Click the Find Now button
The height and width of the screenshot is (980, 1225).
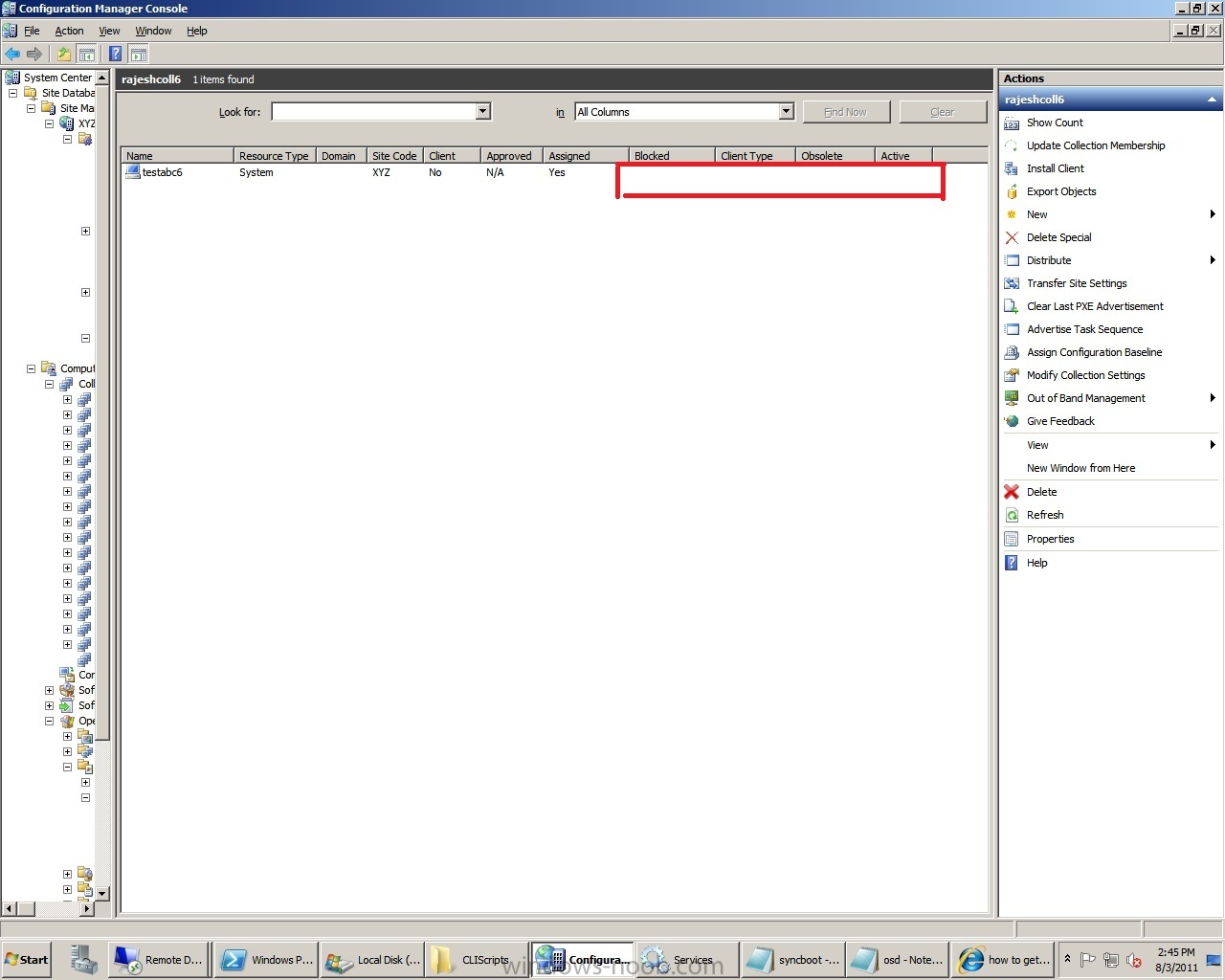point(846,112)
